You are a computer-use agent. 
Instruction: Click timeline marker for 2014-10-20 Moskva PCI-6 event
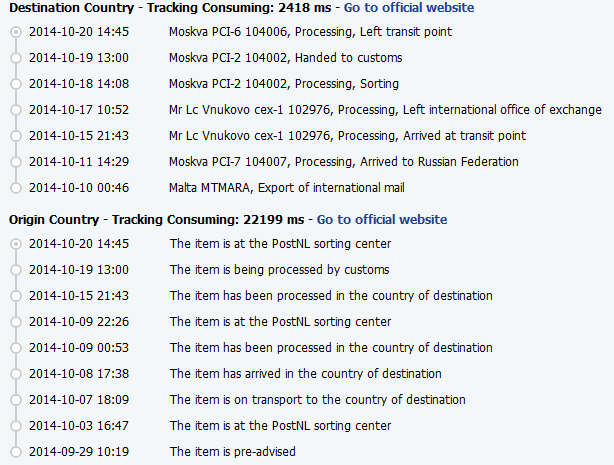pos(15,32)
